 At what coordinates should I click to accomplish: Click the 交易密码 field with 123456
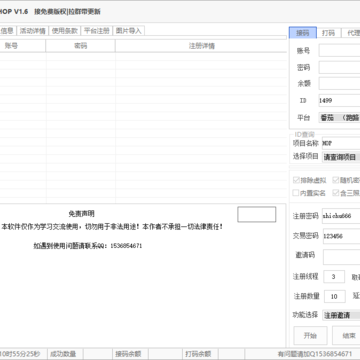341,236
